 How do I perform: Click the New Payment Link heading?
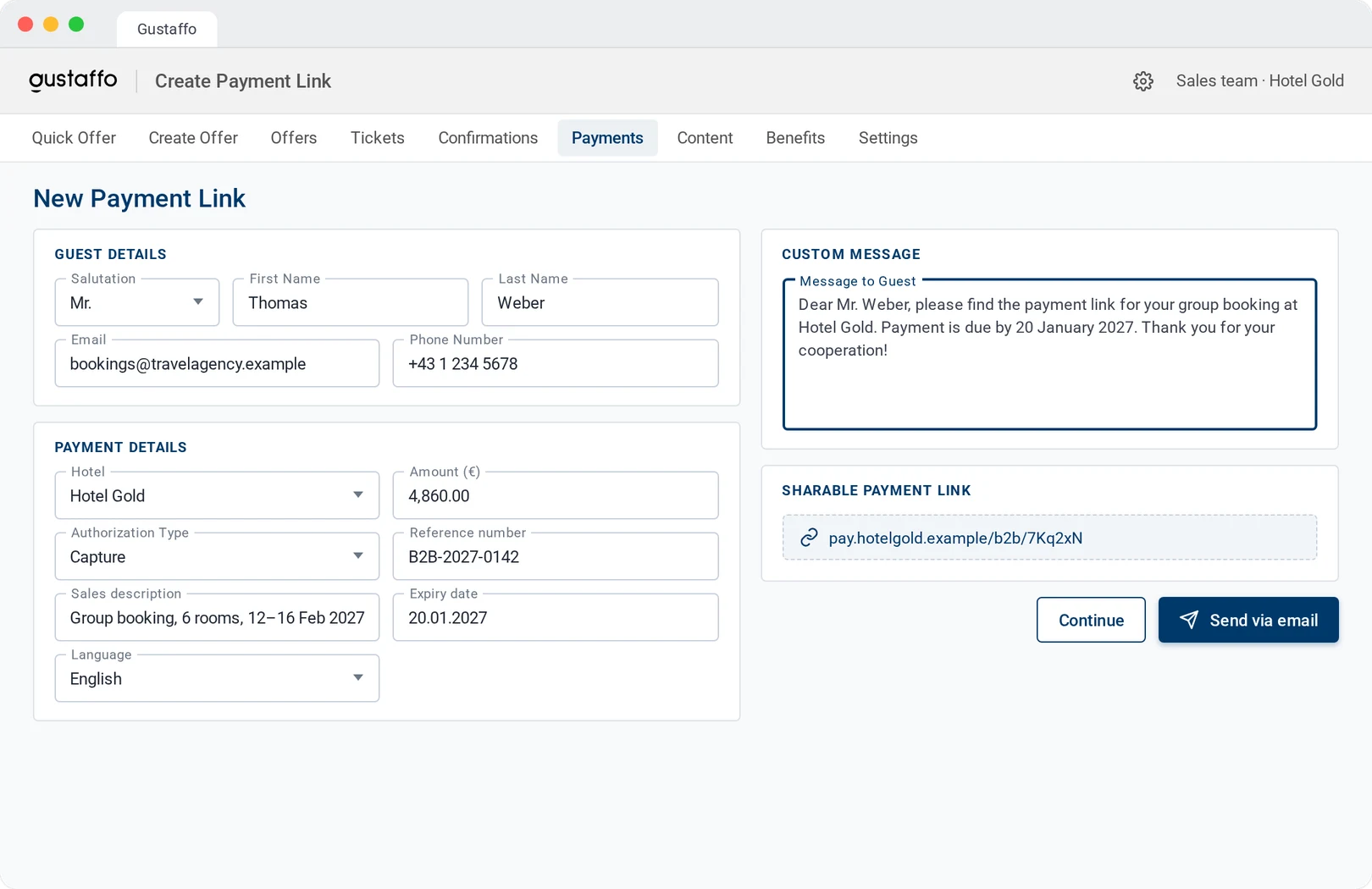click(x=139, y=198)
